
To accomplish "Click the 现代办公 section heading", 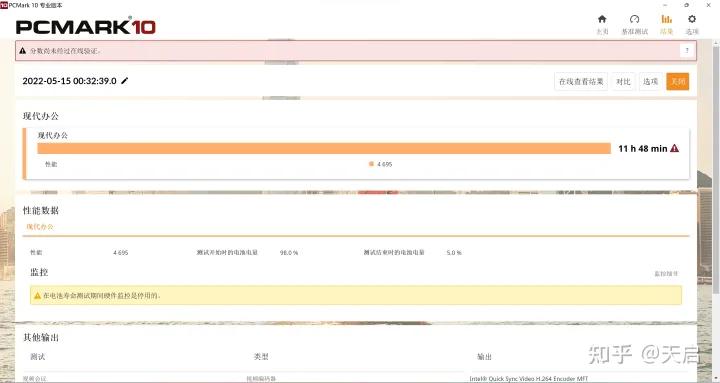I will pyautogui.click(x=41, y=116).
